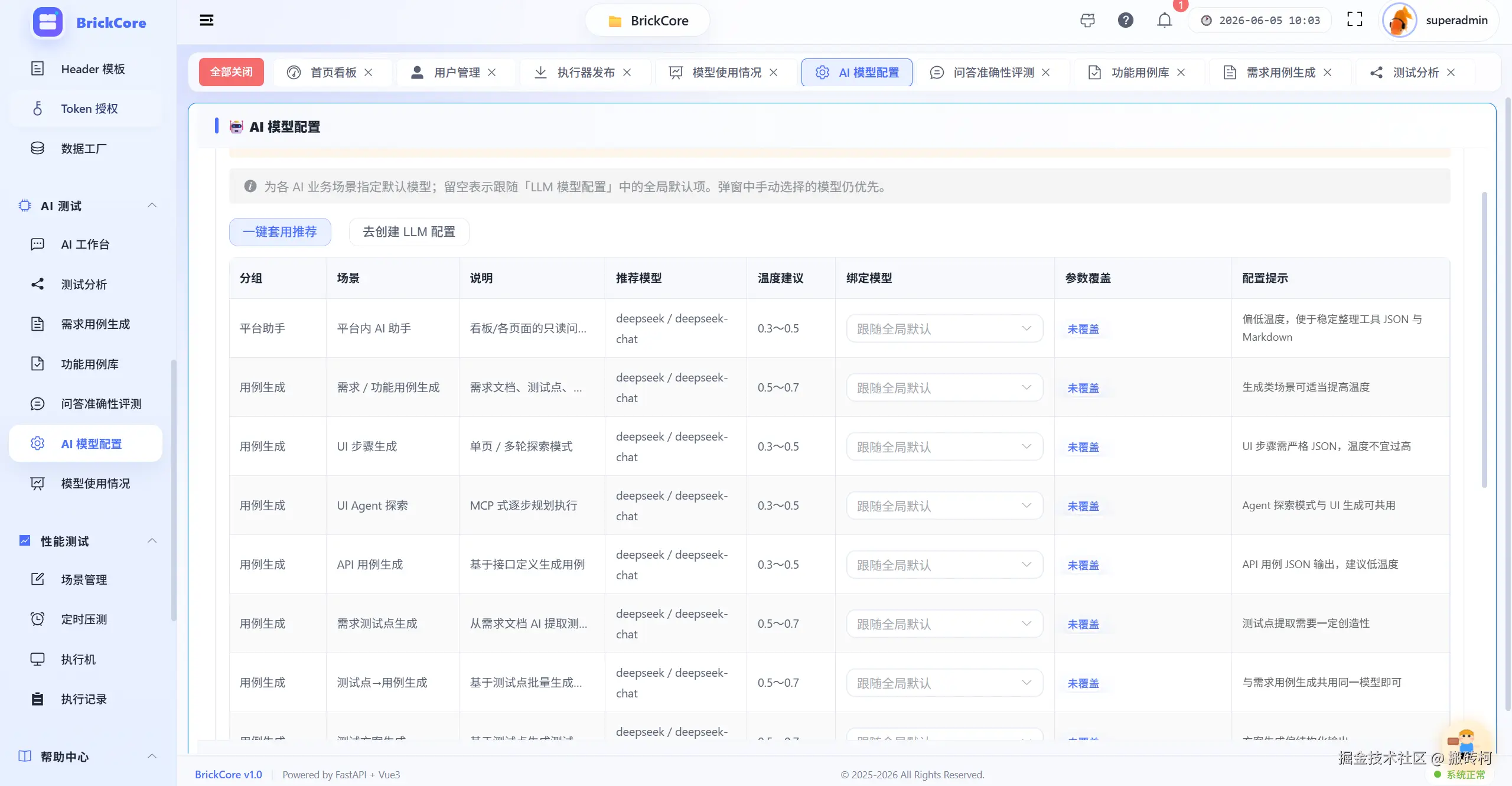Click 未覆盖 link in 需求测试点生成 row
1512x786 pixels.
[x=1083, y=624]
